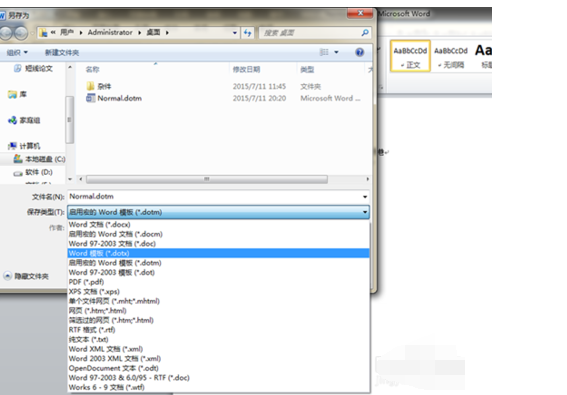Click the search magnifier icon

click(x=365, y=33)
